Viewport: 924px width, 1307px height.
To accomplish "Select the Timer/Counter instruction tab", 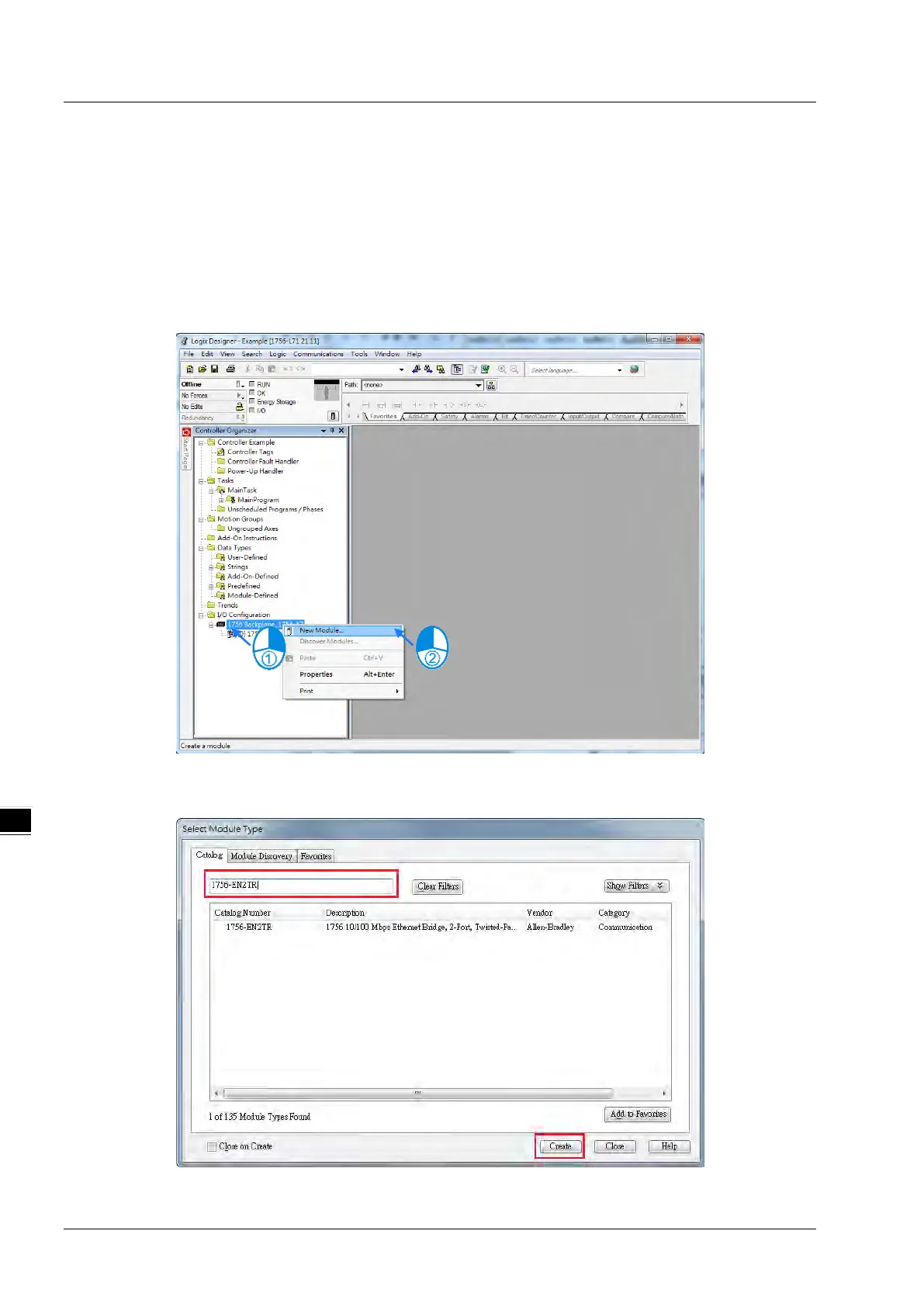I will (538, 417).
